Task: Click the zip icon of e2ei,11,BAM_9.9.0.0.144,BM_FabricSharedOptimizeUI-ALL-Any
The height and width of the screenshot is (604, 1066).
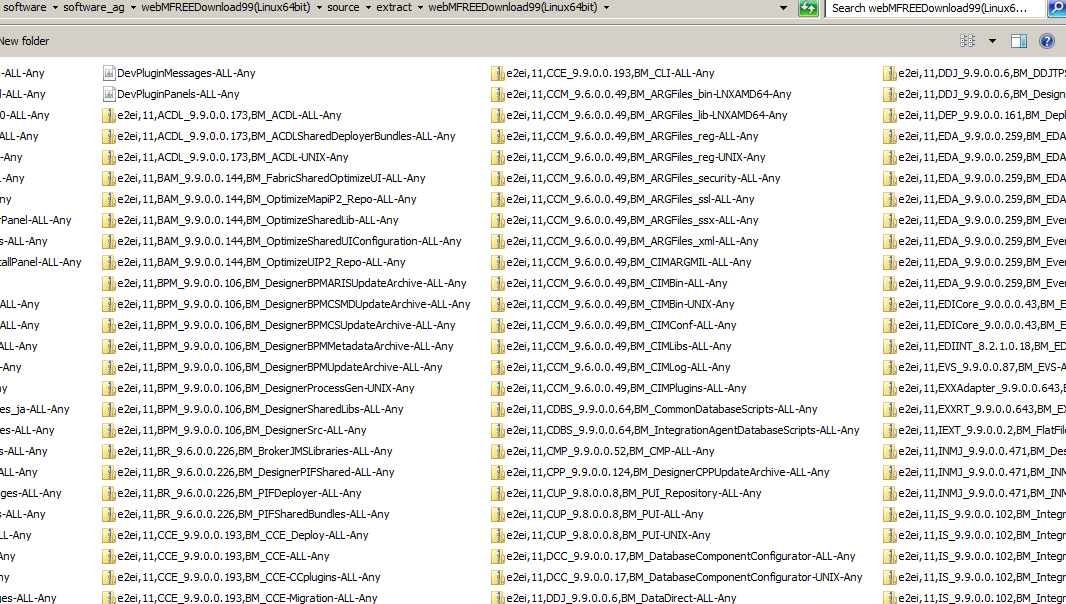Action: [x=108, y=178]
